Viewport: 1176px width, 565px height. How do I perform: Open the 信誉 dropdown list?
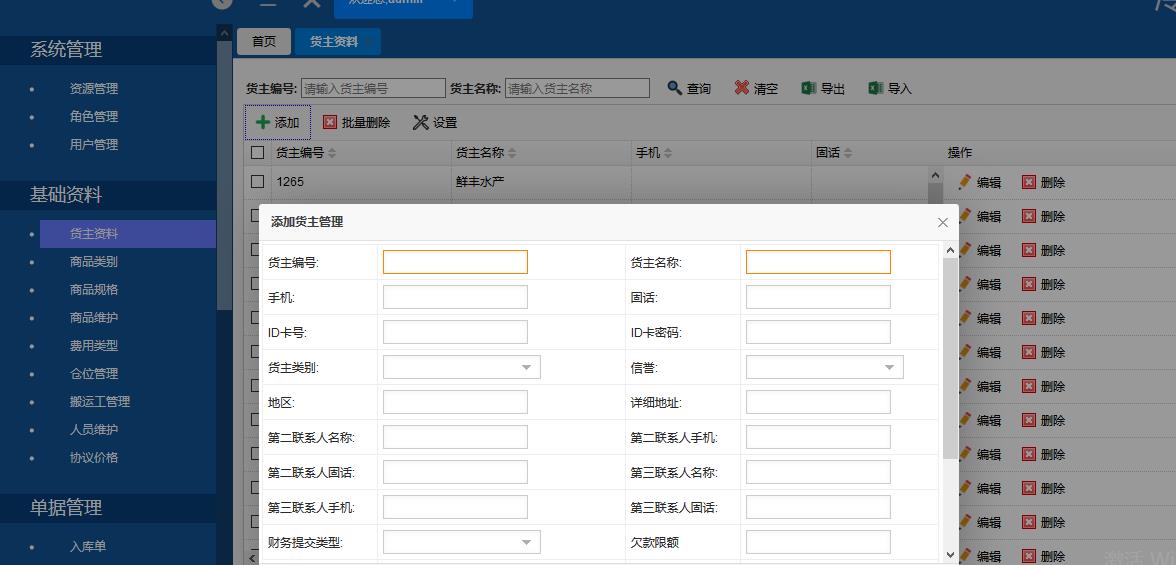click(889, 368)
